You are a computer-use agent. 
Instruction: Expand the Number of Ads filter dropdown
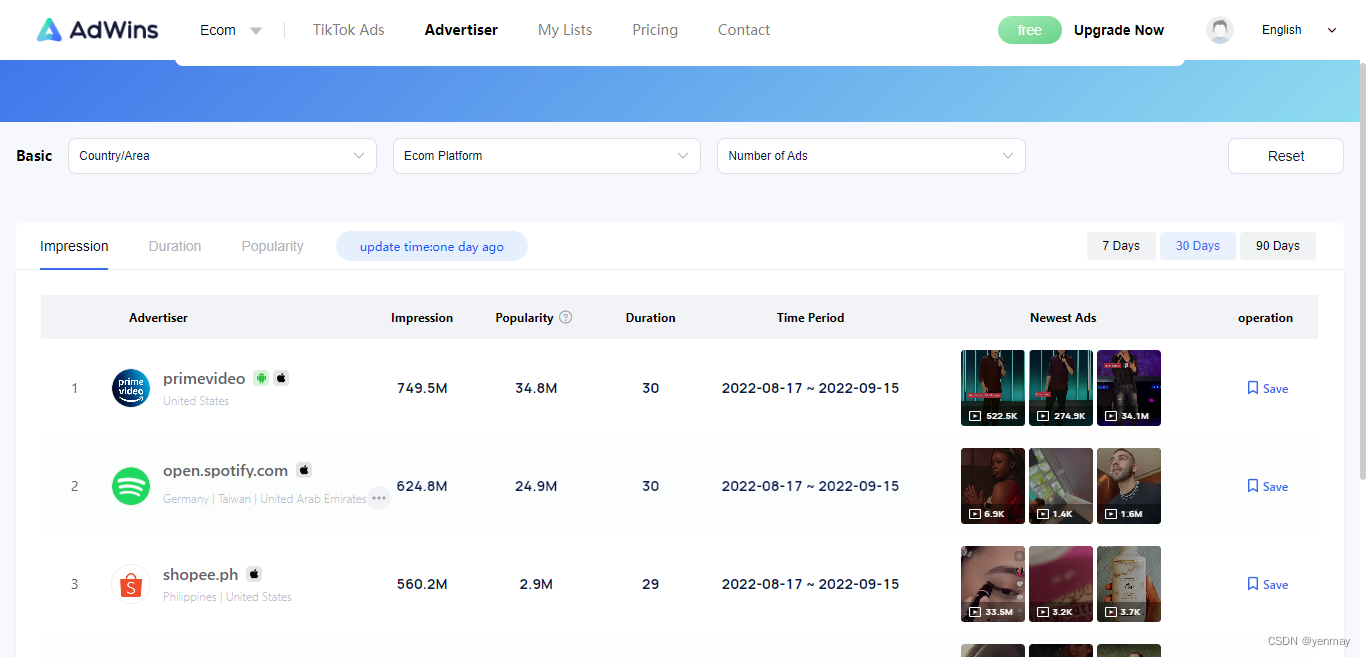[x=871, y=156]
